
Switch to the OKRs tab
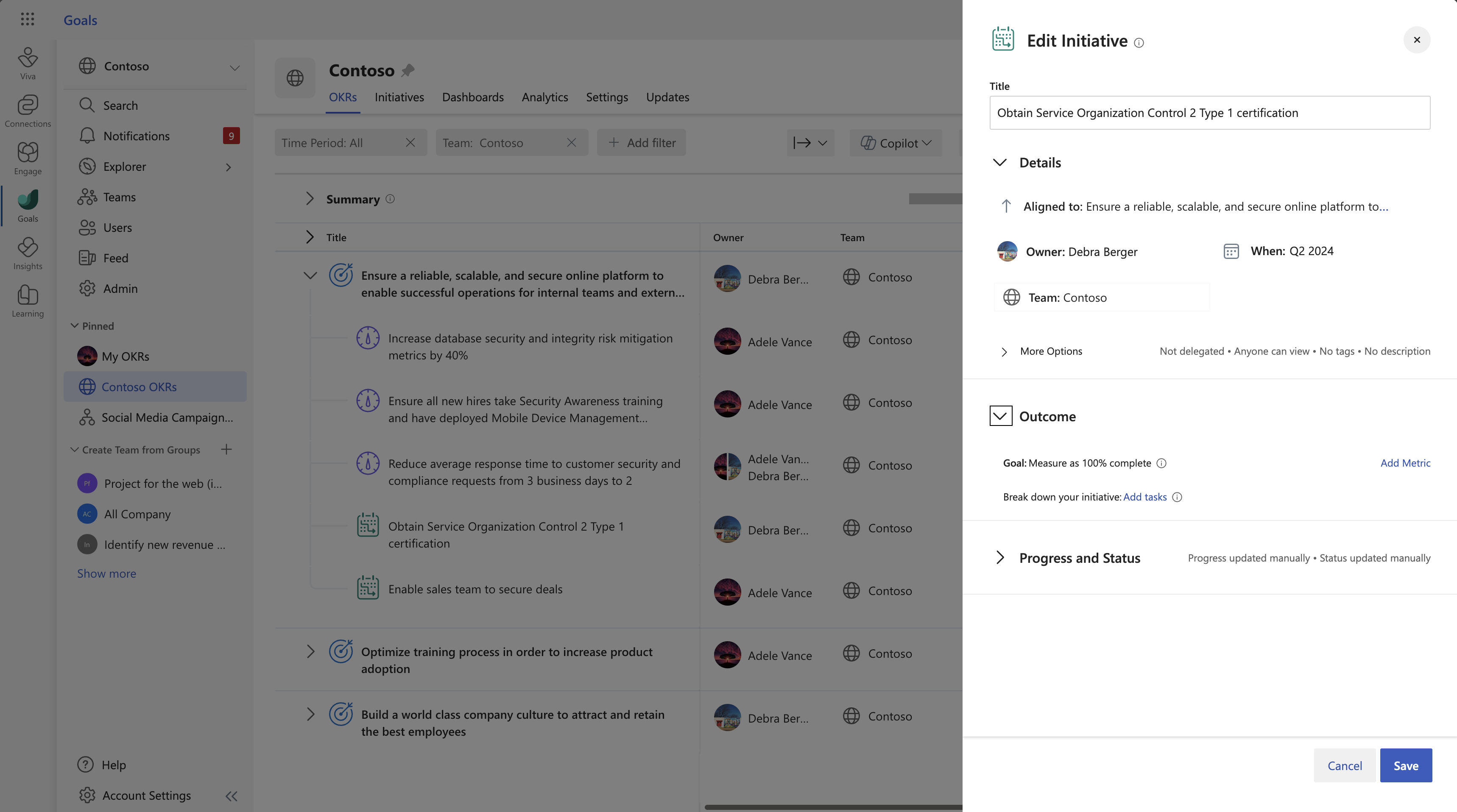pos(343,97)
